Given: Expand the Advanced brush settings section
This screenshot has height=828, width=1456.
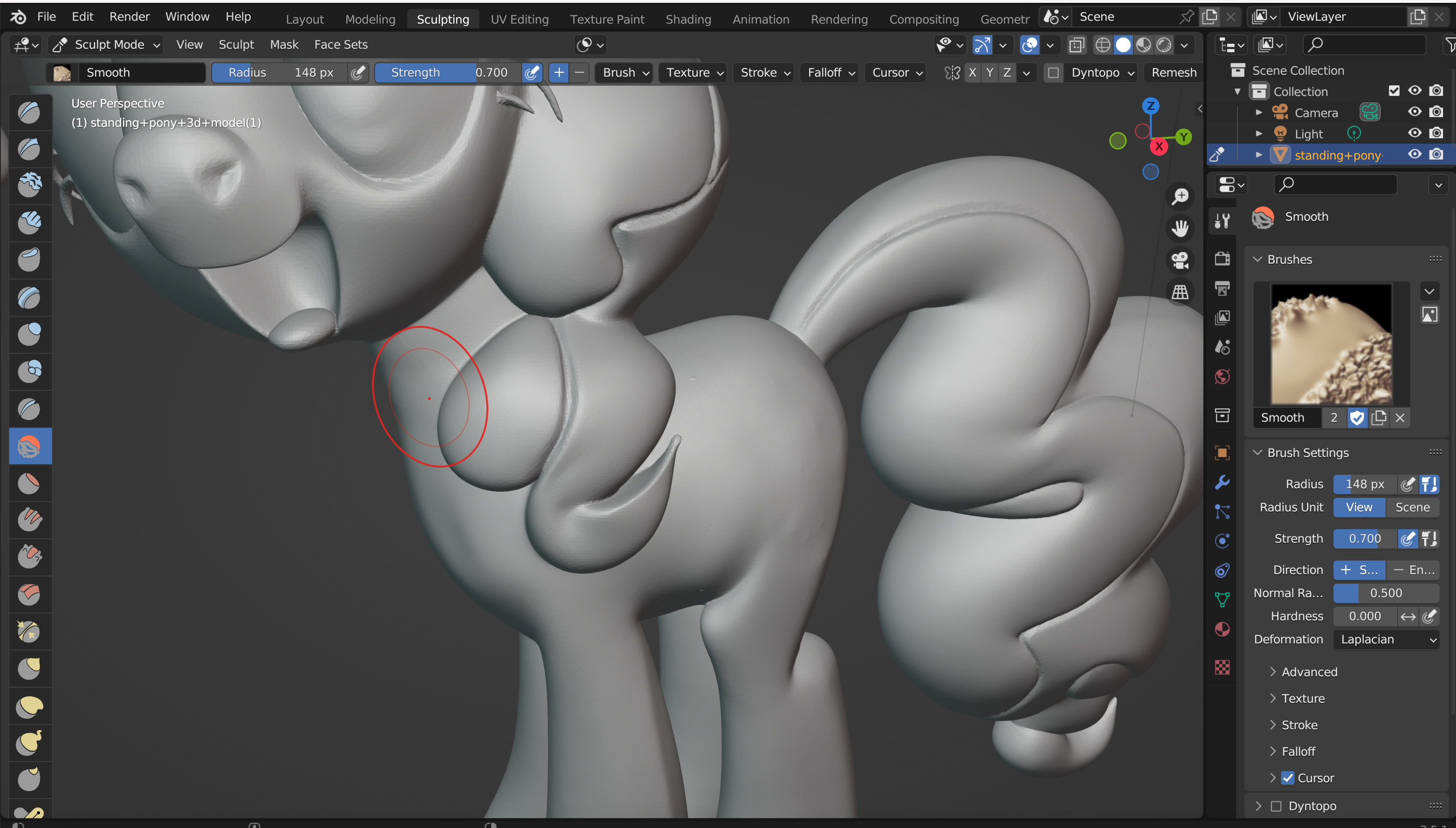Looking at the screenshot, I should (x=1308, y=672).
